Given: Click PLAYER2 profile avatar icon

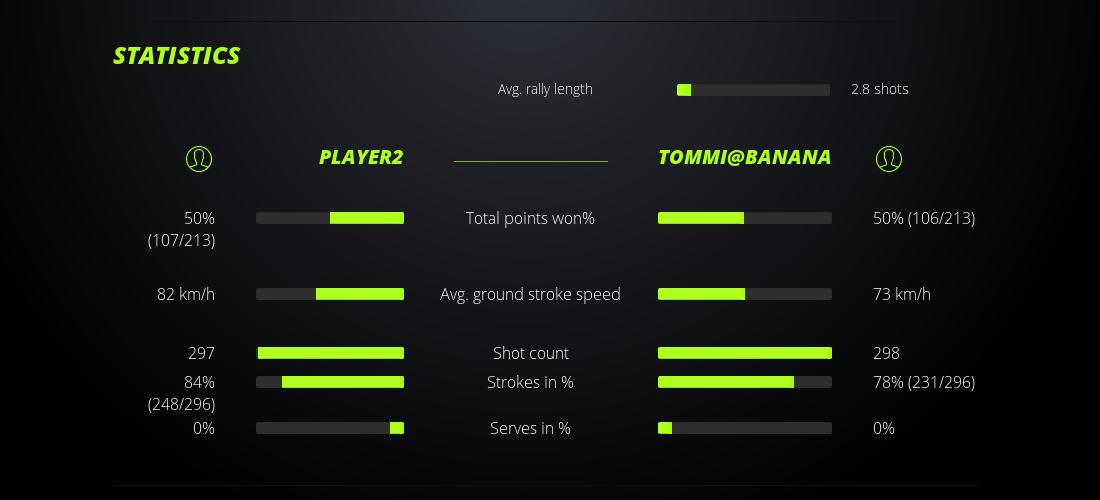Looking at the screenshot, I should 199,158.
